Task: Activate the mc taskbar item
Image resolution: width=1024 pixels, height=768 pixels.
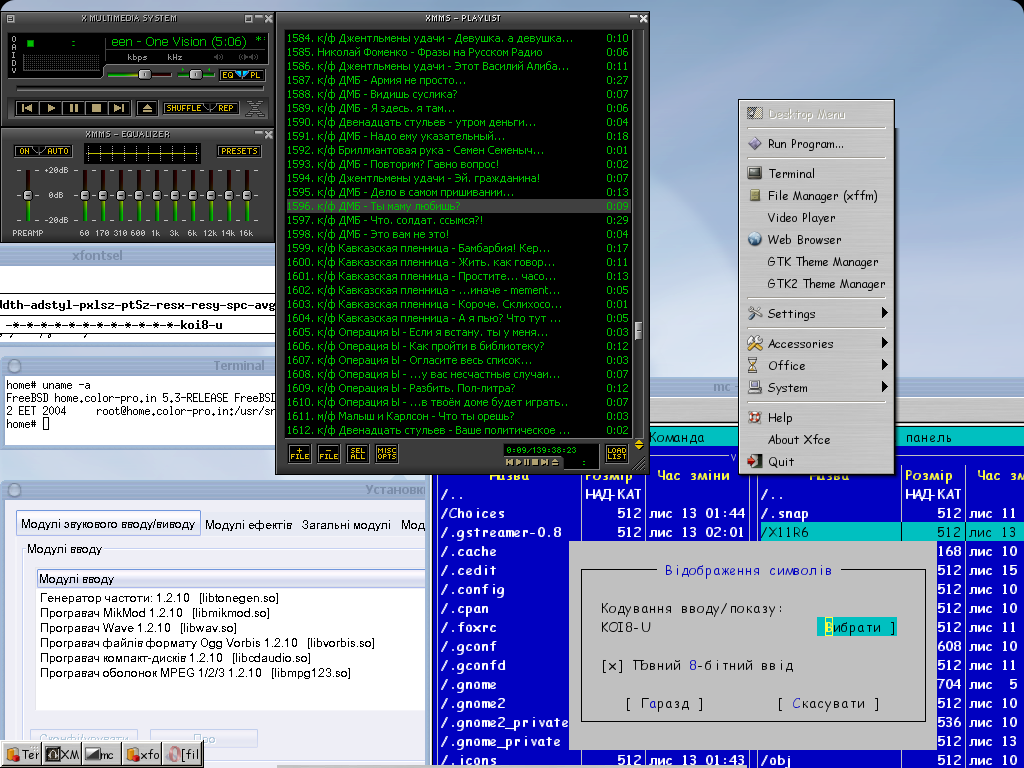Action: [101, 755]
